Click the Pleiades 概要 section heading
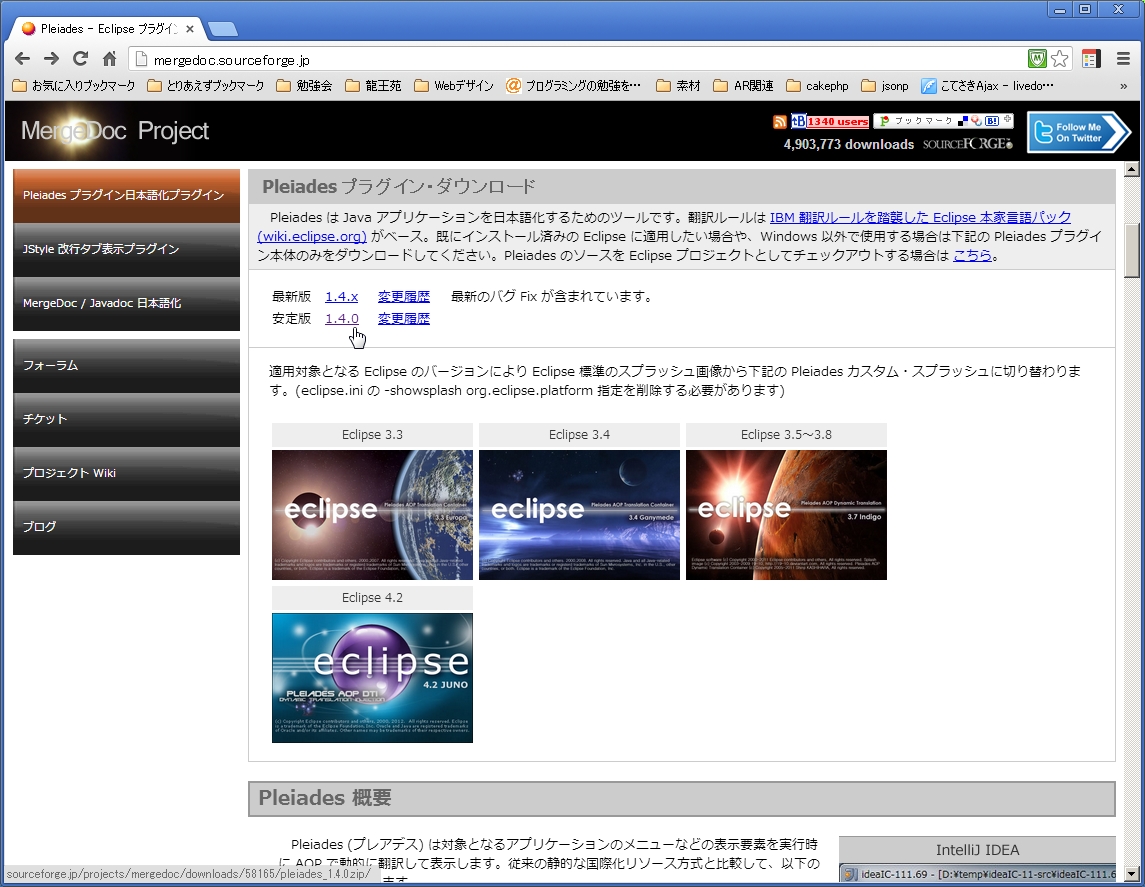This screenshot has width=1145, height=887. pos(325,798)
